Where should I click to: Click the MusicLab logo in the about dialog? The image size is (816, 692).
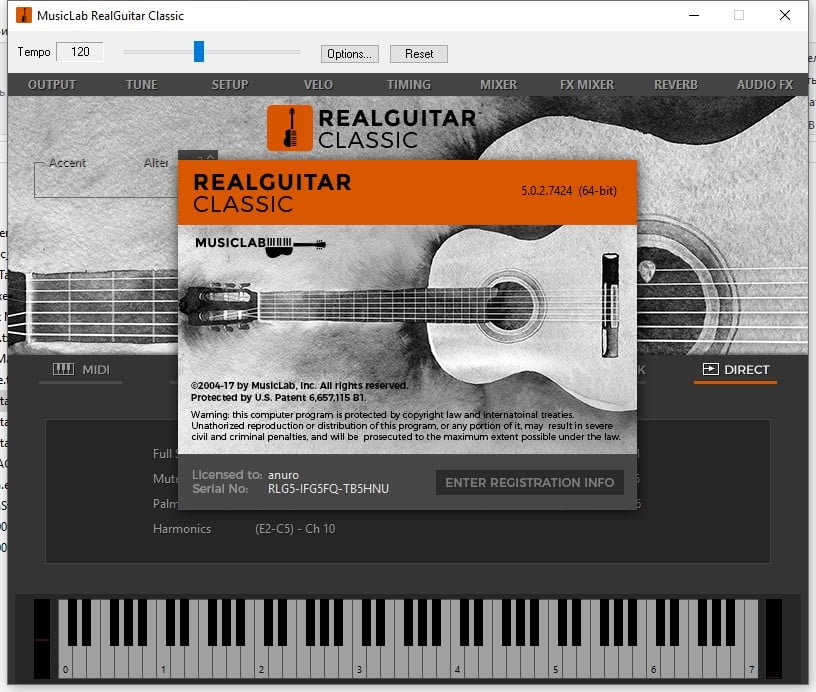pos(260,246)
